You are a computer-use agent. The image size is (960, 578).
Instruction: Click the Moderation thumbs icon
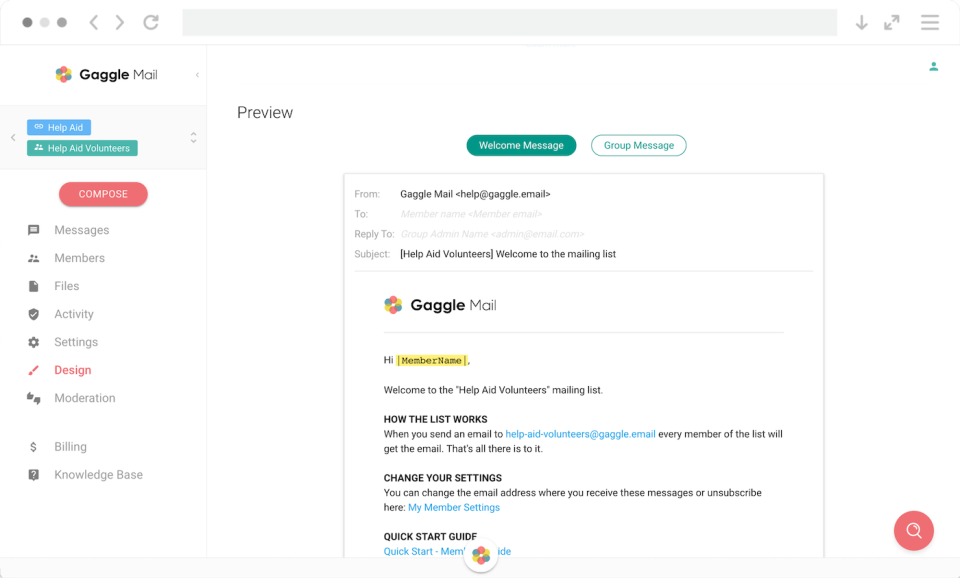34,399
